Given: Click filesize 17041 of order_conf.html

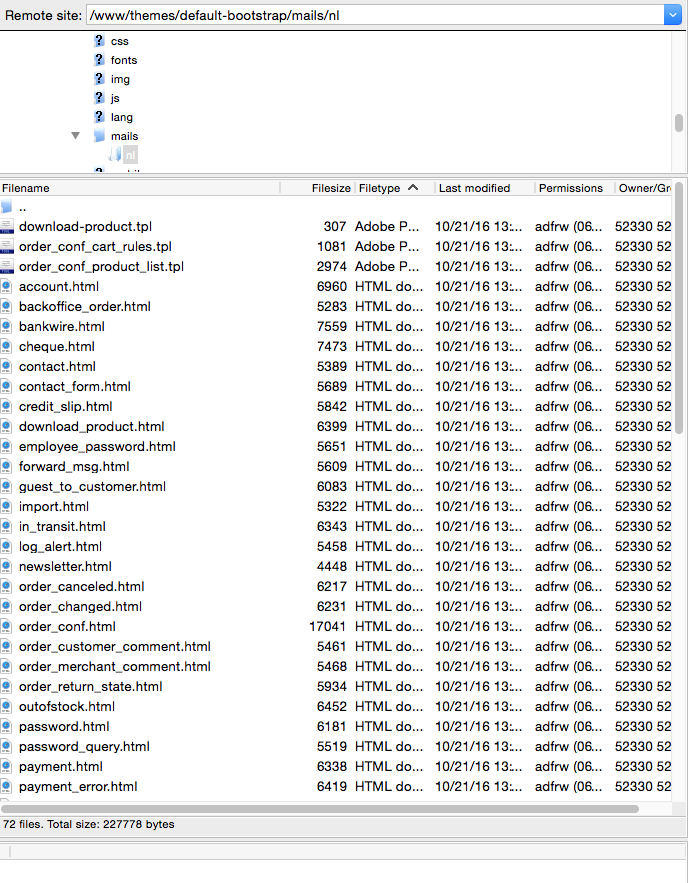Looking at the screenshot, I should tap(328, 627).
